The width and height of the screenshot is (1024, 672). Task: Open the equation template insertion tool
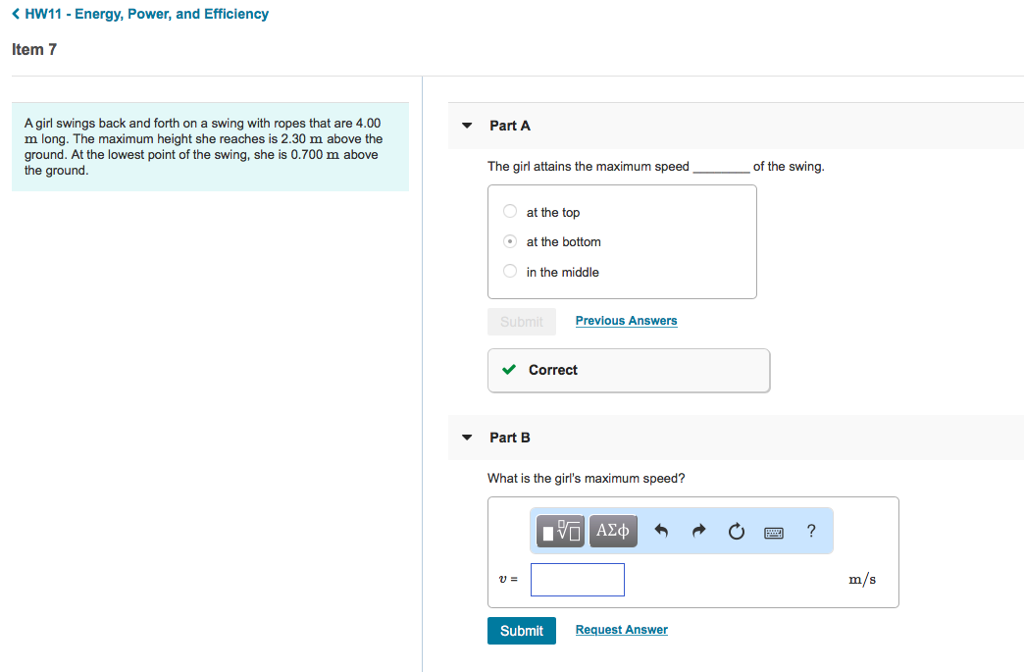pyautogui.click(x=559, y=531)
